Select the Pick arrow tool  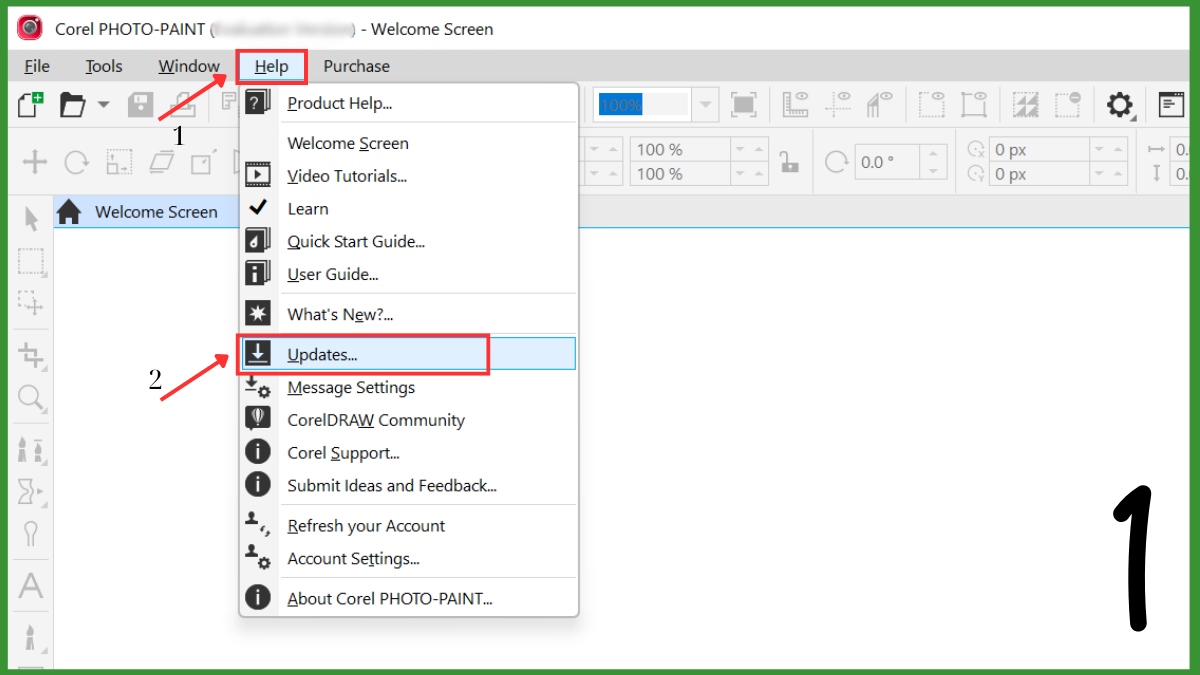coord(32,220)
